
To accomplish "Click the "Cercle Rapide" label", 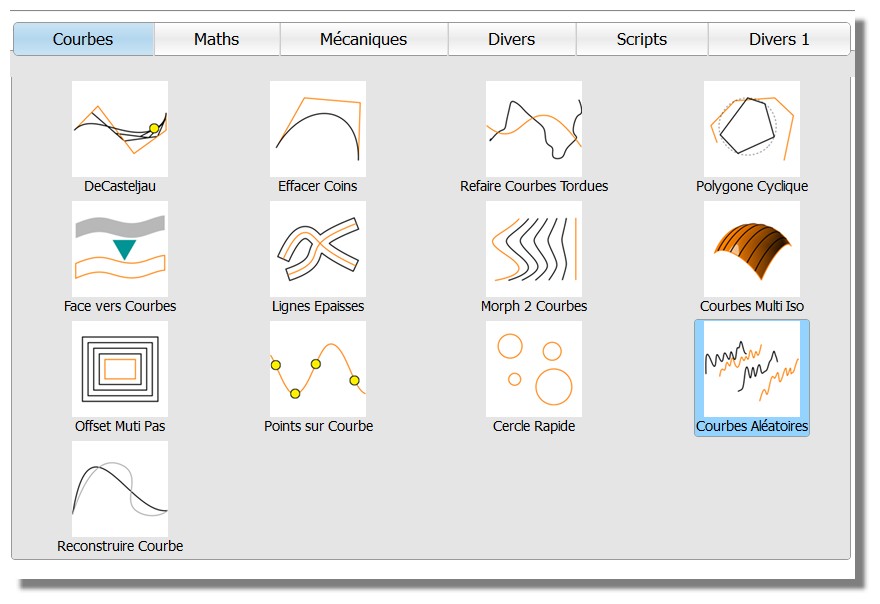I will (x=534, y=427).
